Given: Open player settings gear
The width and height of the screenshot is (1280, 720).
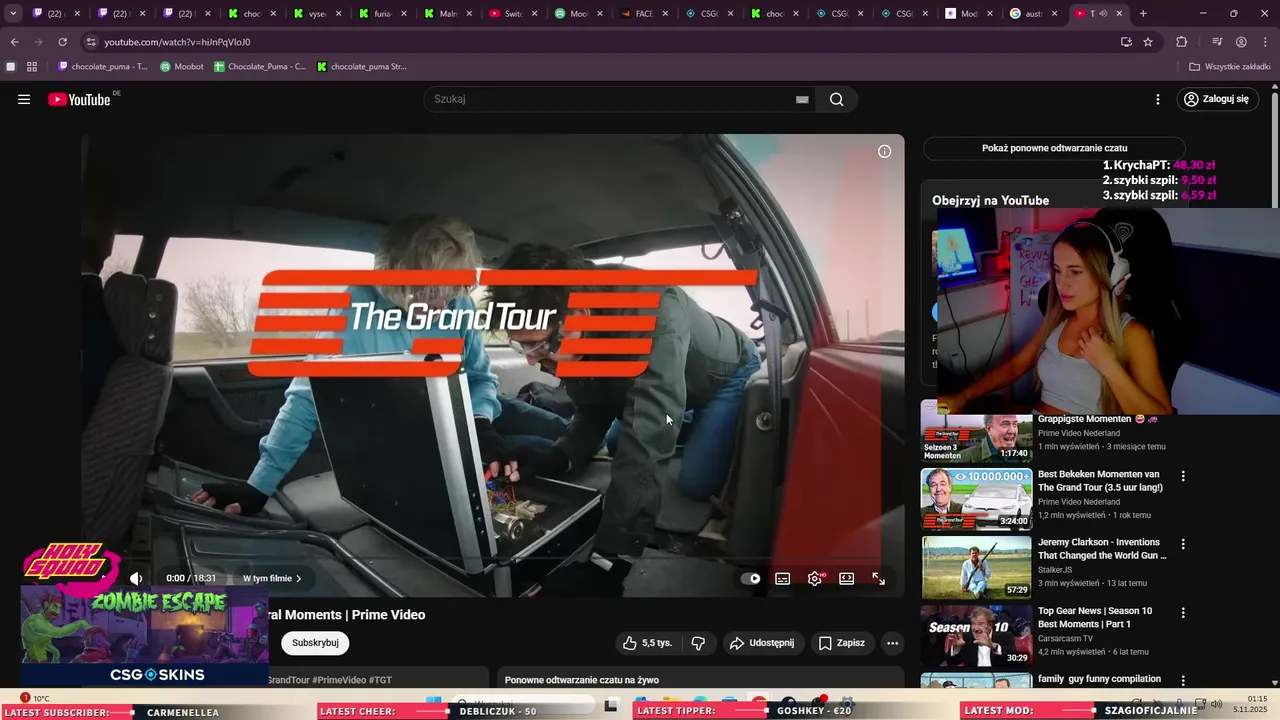Looking at the screenshot, I should coord(815,578).
